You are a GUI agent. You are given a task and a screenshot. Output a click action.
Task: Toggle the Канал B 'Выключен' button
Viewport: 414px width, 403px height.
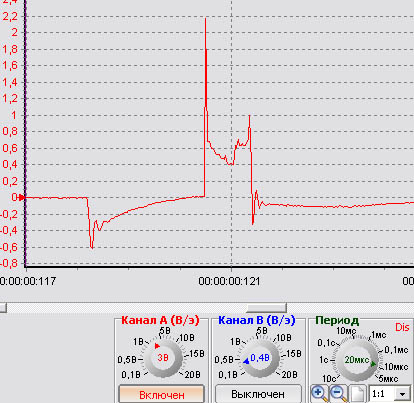[x=258, y=394]
